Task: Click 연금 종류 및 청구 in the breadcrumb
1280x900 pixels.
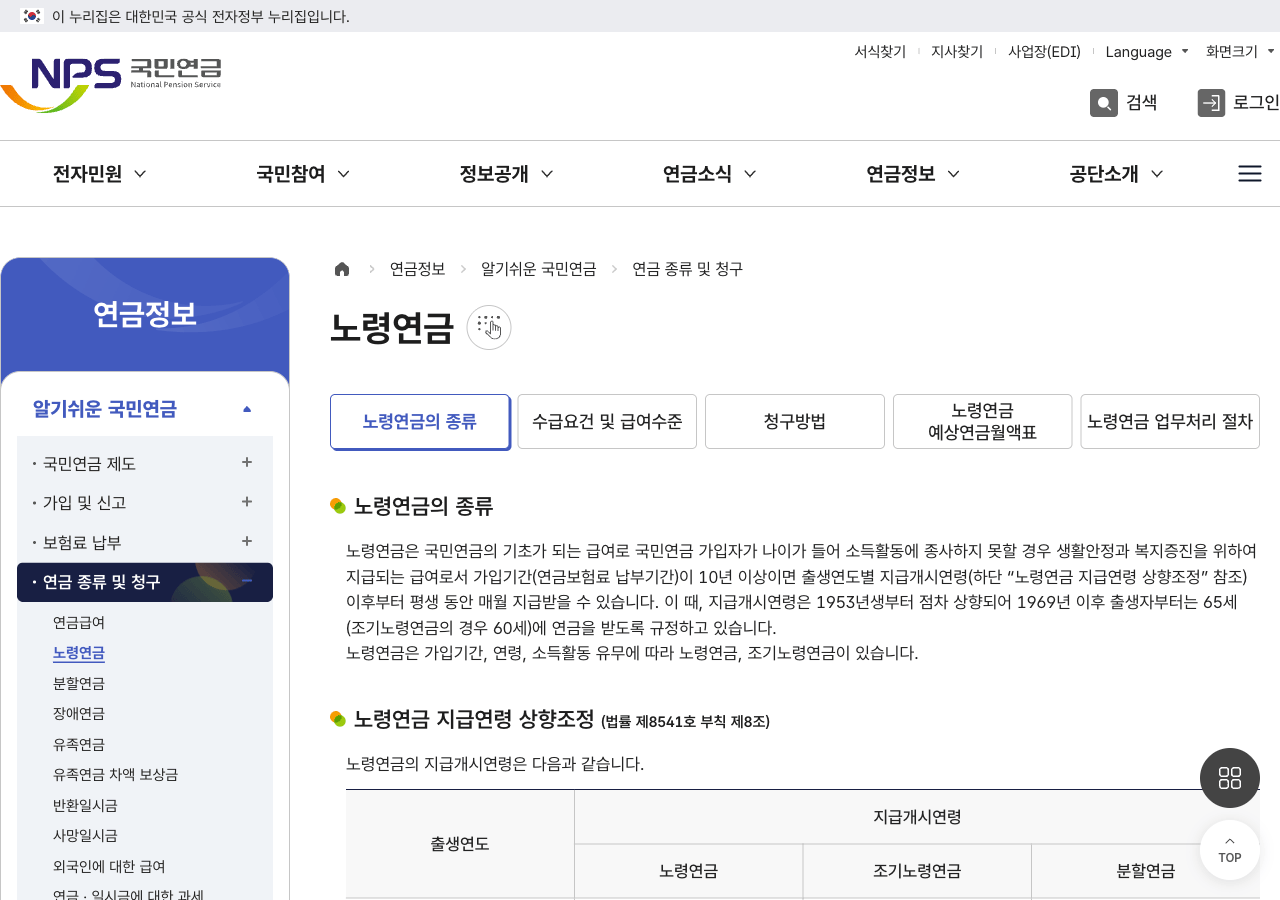Action: coord(688,269)
